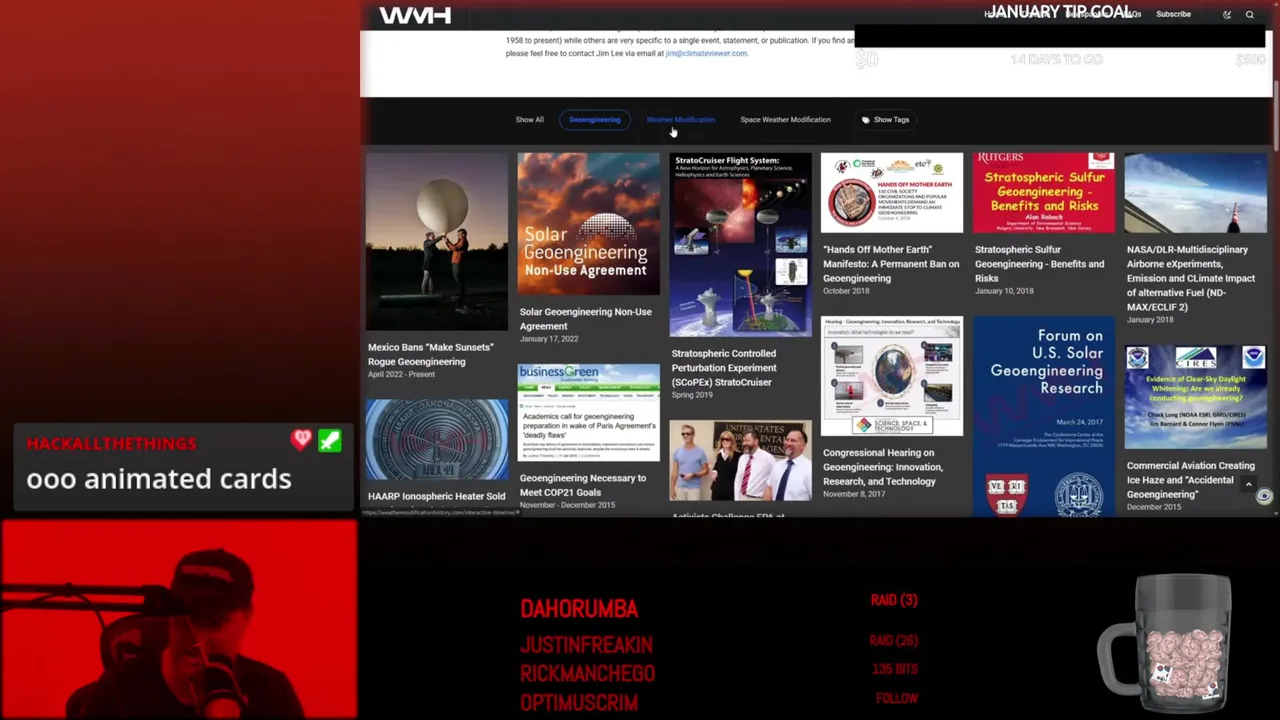This screenshot has width=1280, height=720.
Task: Toggle dark mode moon icon
Action: point(1227,15)
